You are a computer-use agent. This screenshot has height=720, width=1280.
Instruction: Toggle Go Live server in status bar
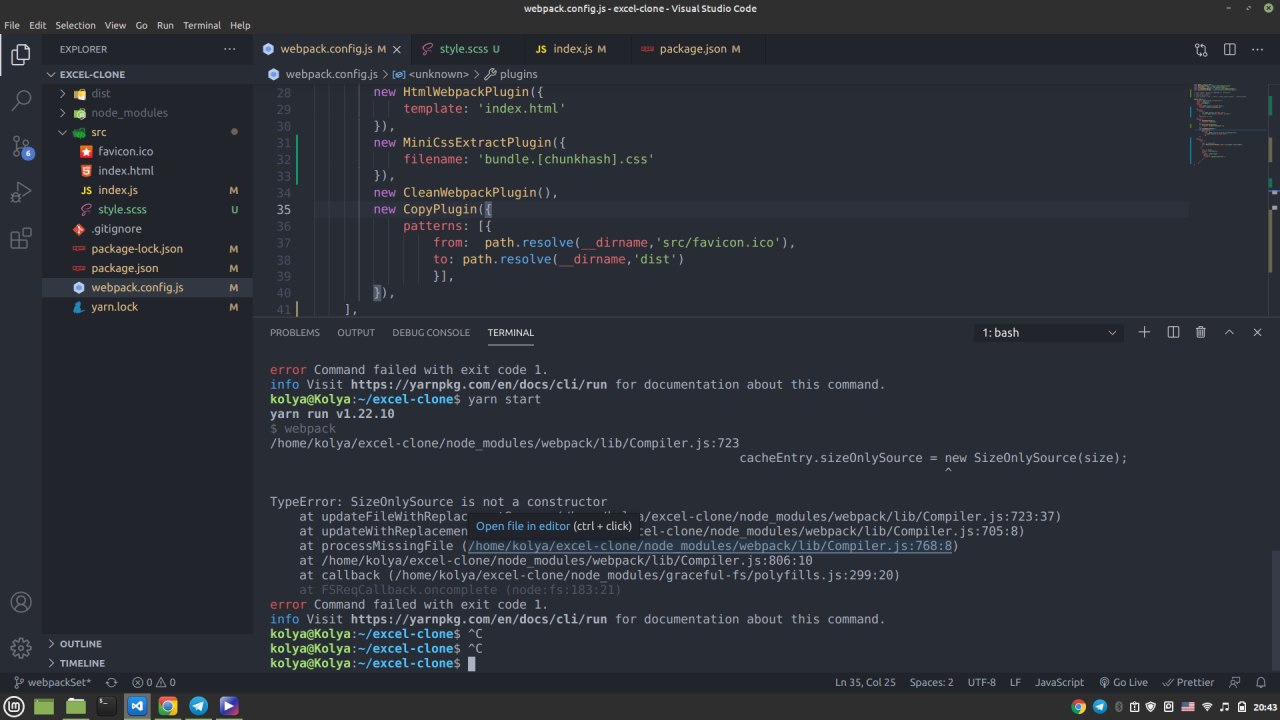(x=1122, y=682)
